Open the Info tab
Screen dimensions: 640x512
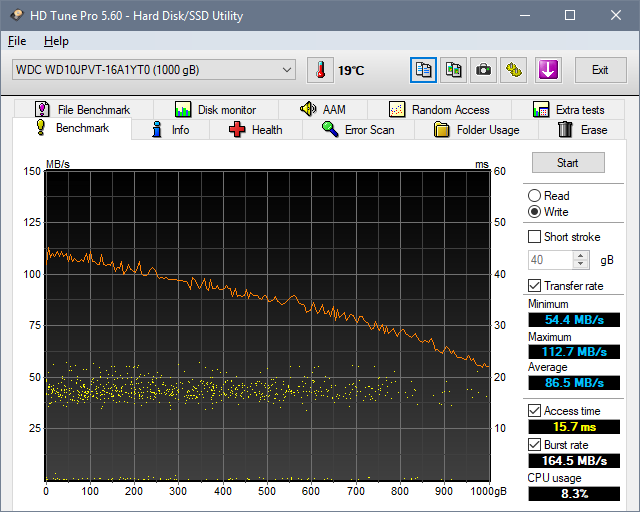coord(171,130)
